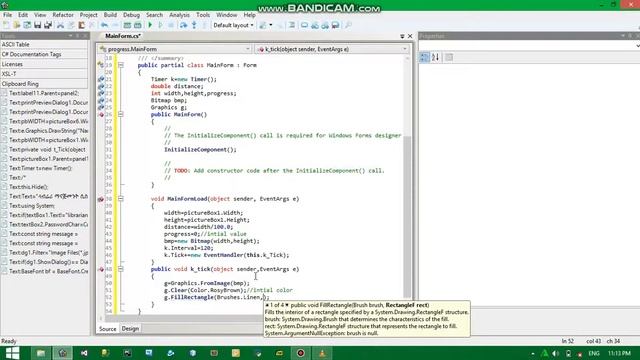
Task: Switch to the Source tab
Action: click(108, 329)
